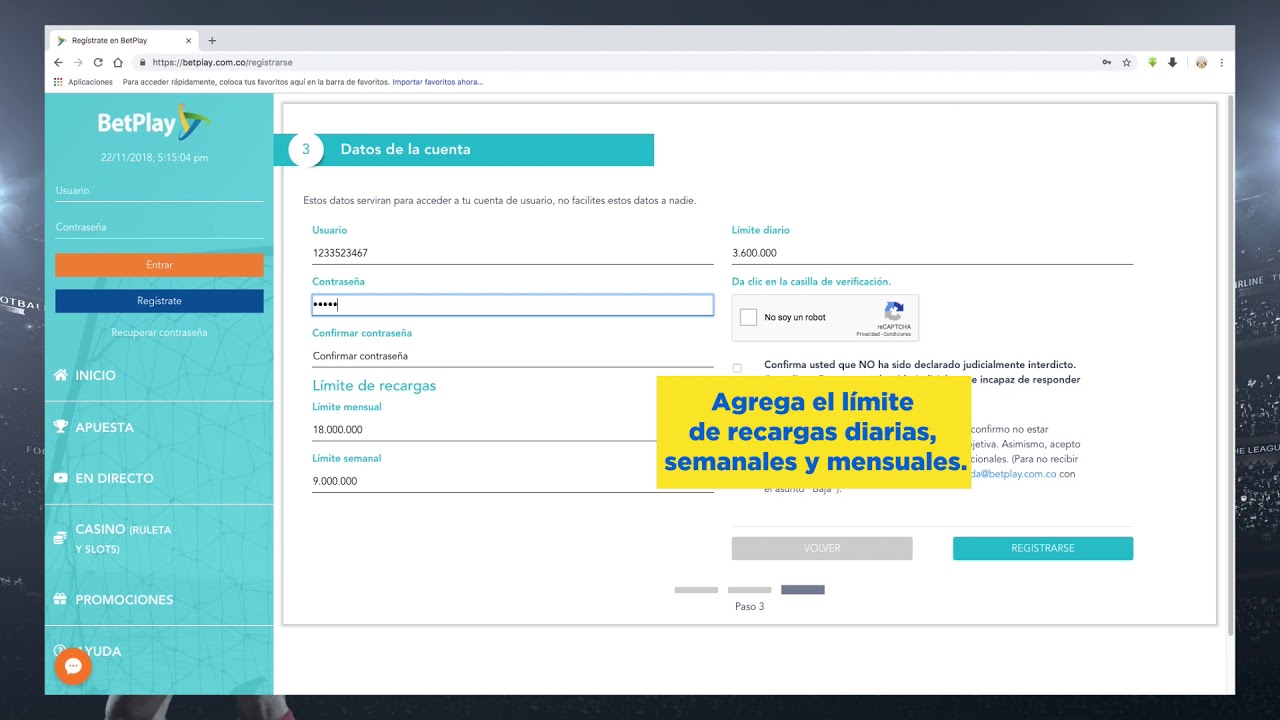Click the 'Datos de la cuenta' heading

405,149
